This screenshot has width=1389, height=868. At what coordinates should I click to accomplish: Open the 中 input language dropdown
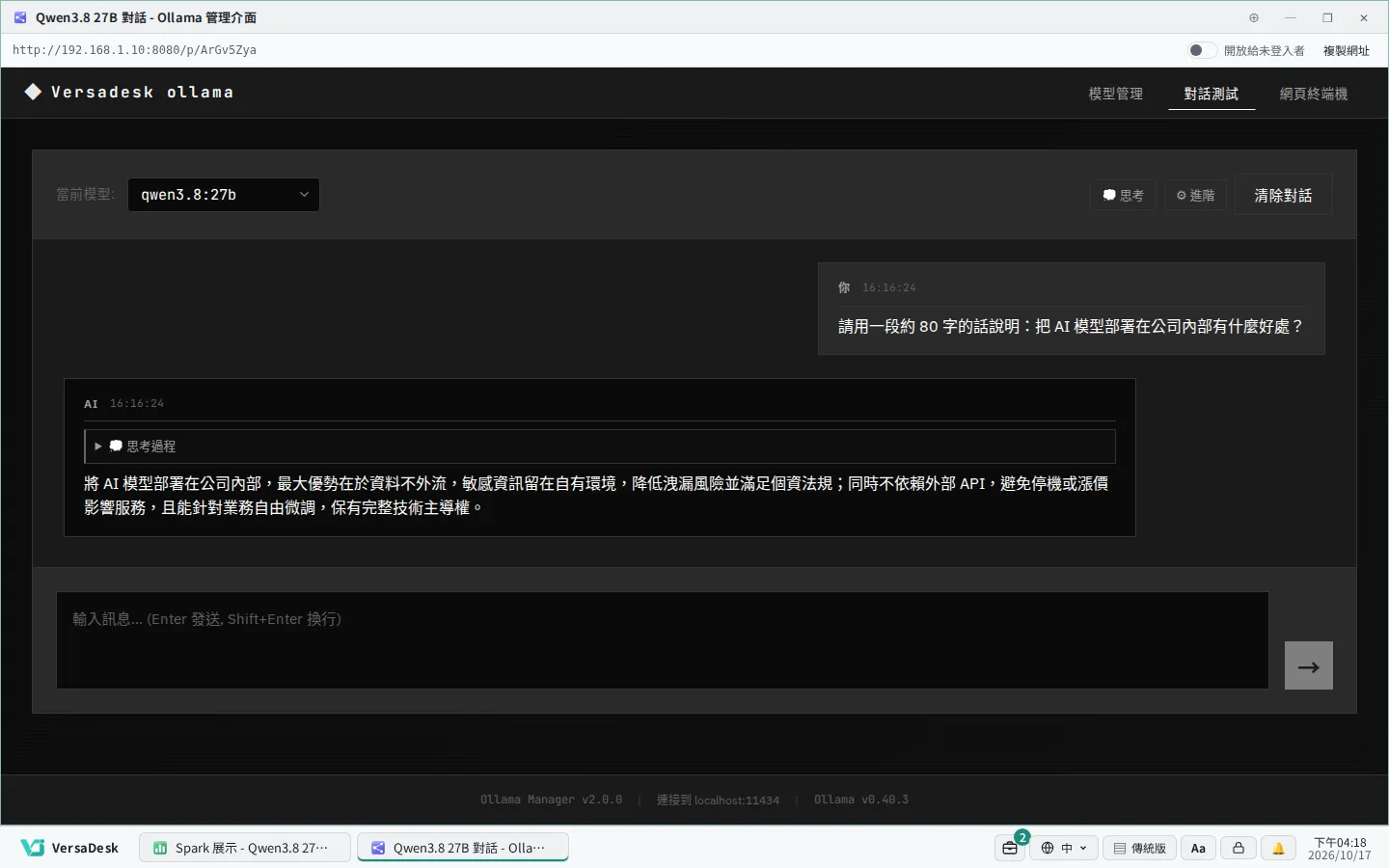(x=1065, y=848)
